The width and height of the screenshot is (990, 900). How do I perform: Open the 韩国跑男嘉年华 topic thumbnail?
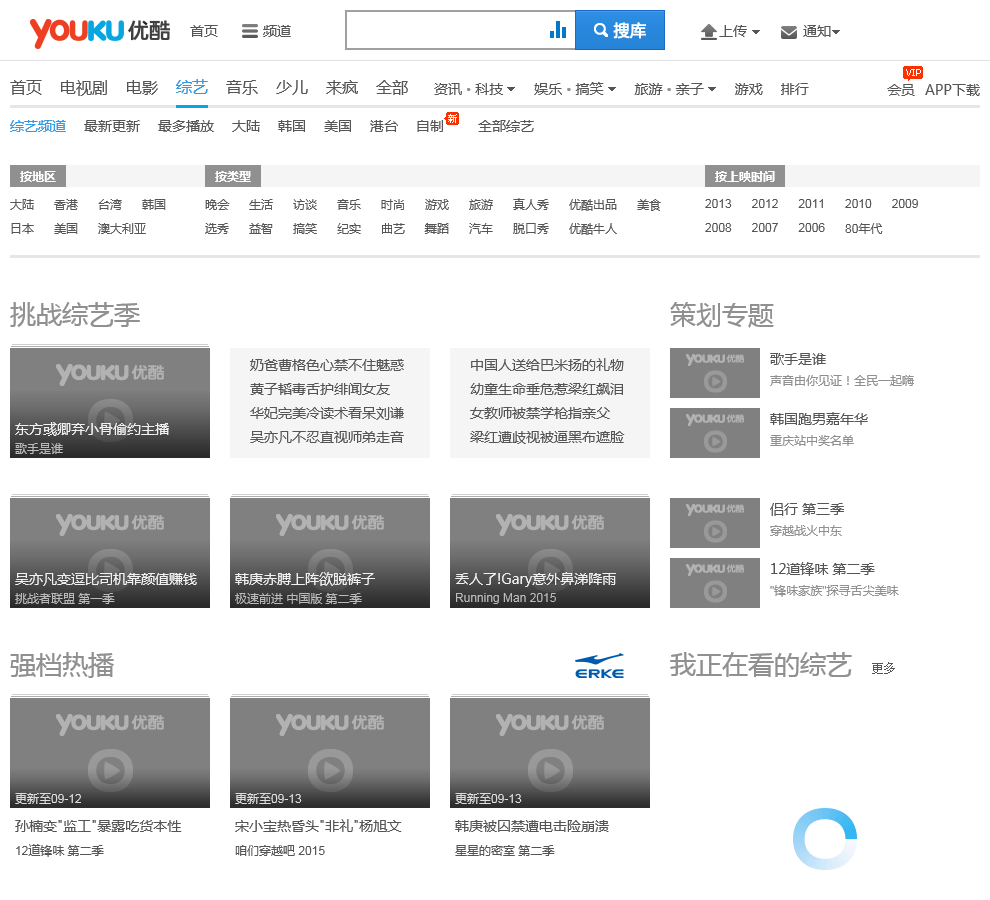[715, 433]
